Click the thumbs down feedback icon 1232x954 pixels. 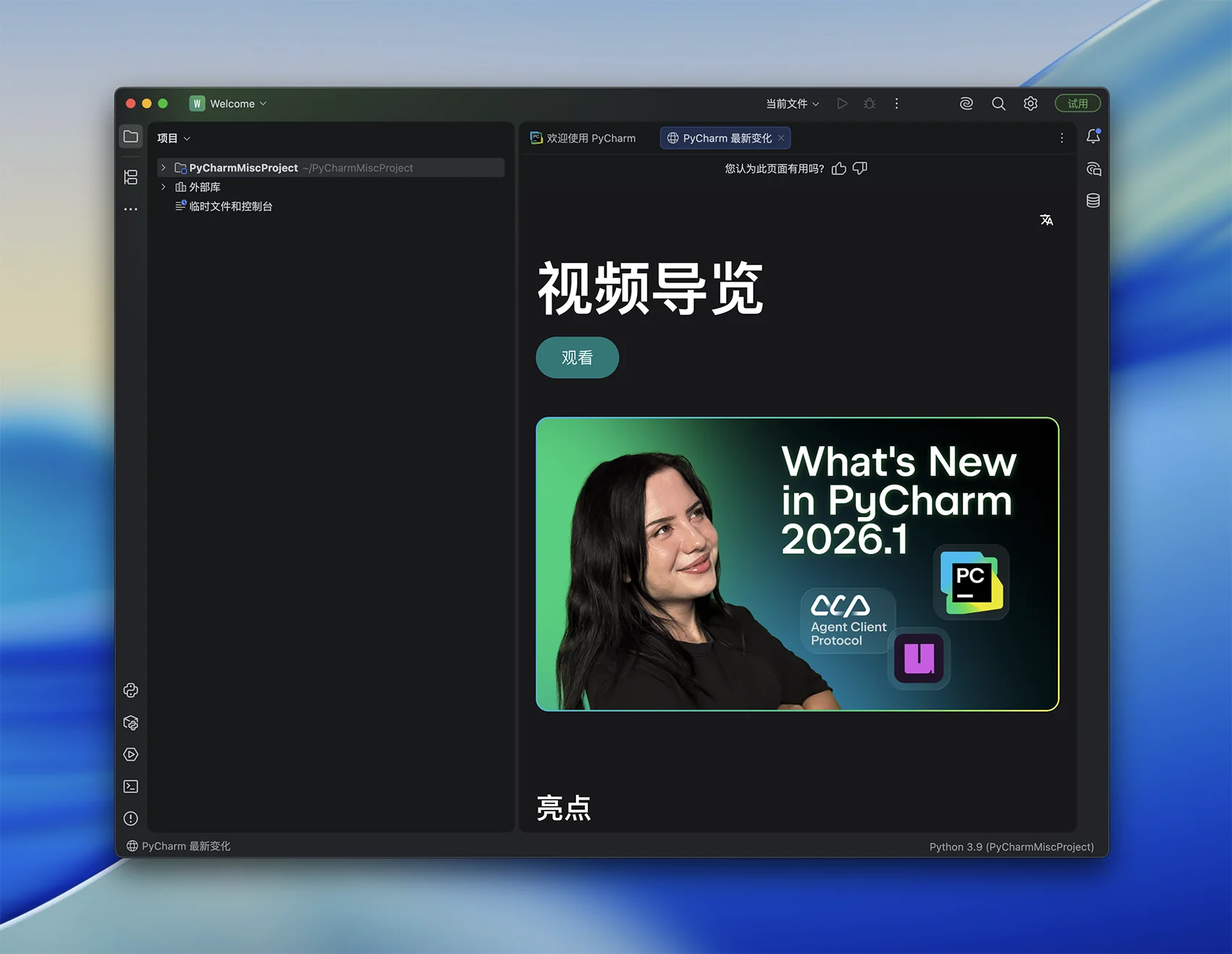860,169
